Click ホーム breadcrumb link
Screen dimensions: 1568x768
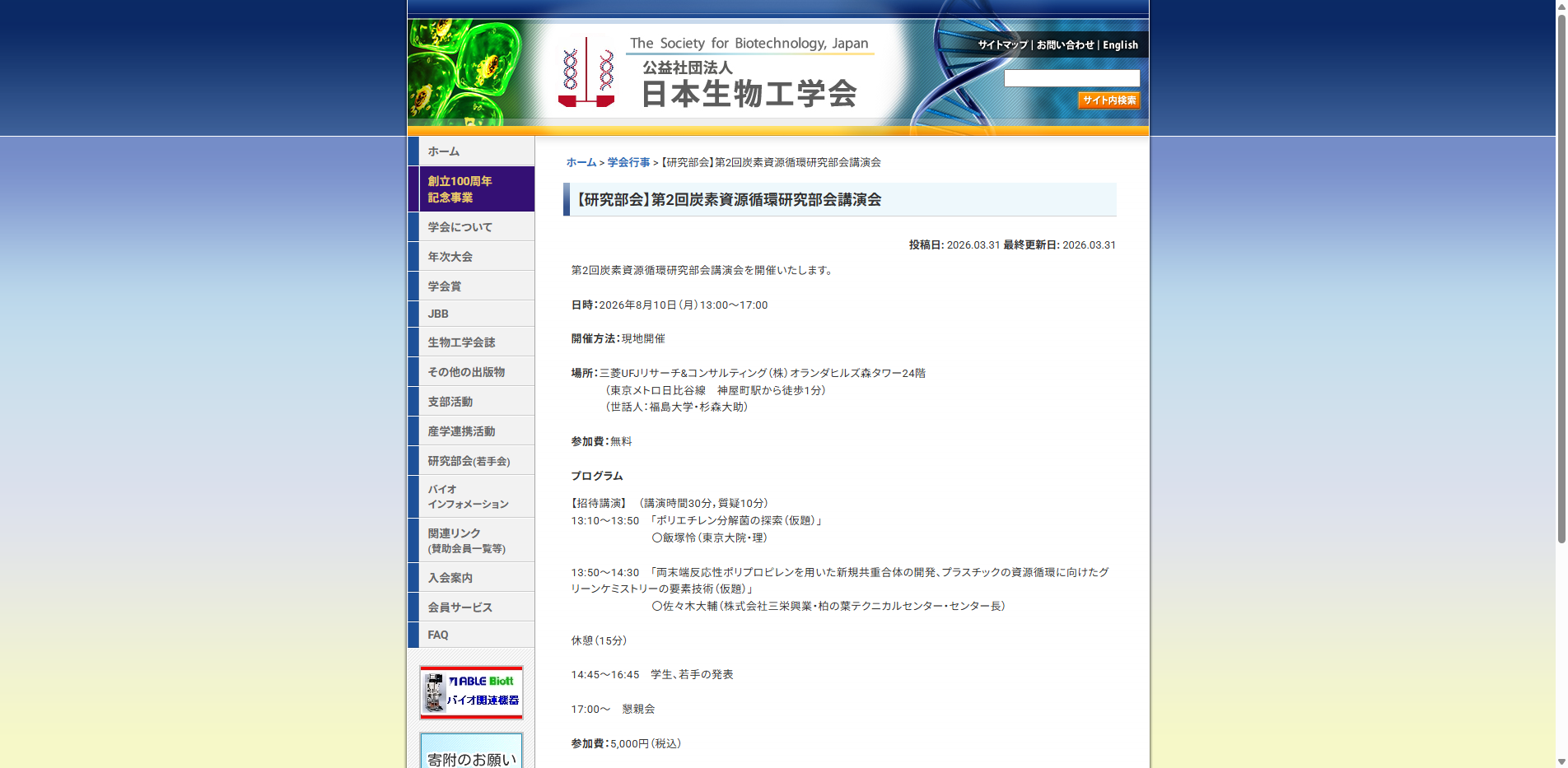[x=580, y=162]
